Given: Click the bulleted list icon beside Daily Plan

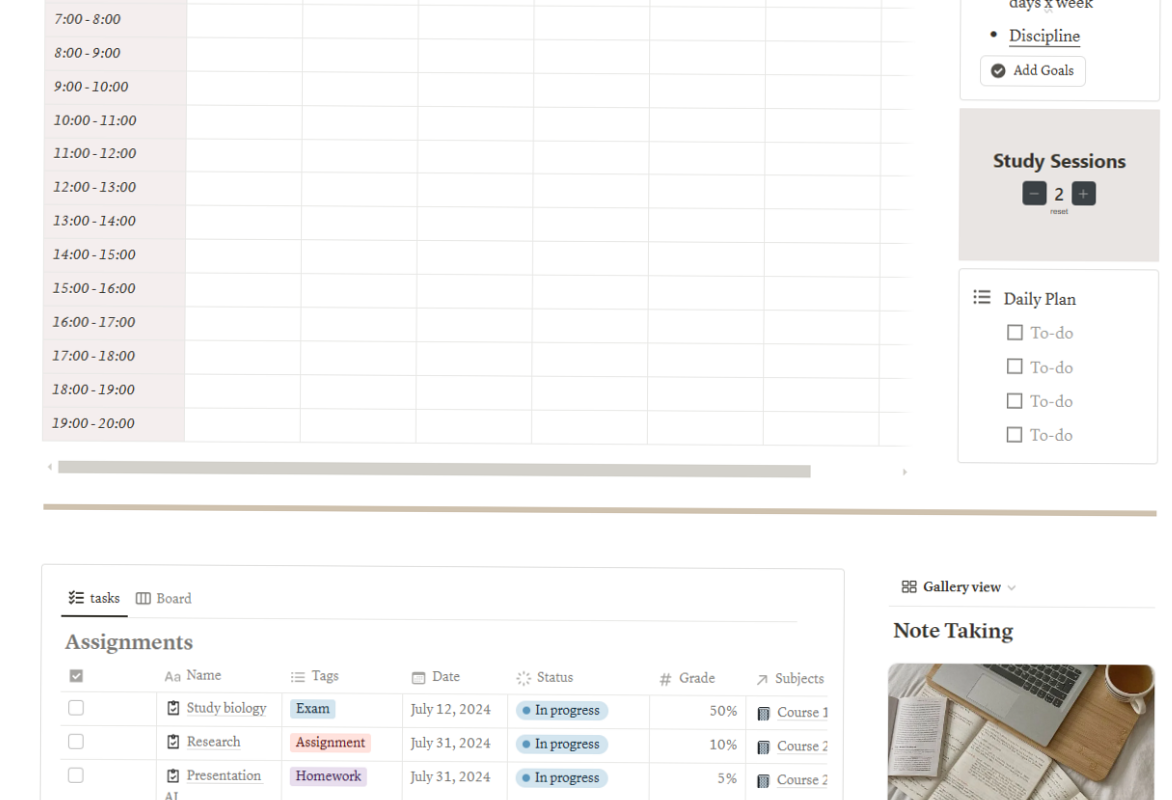Looking at the screenshot, I should point(980,298).
